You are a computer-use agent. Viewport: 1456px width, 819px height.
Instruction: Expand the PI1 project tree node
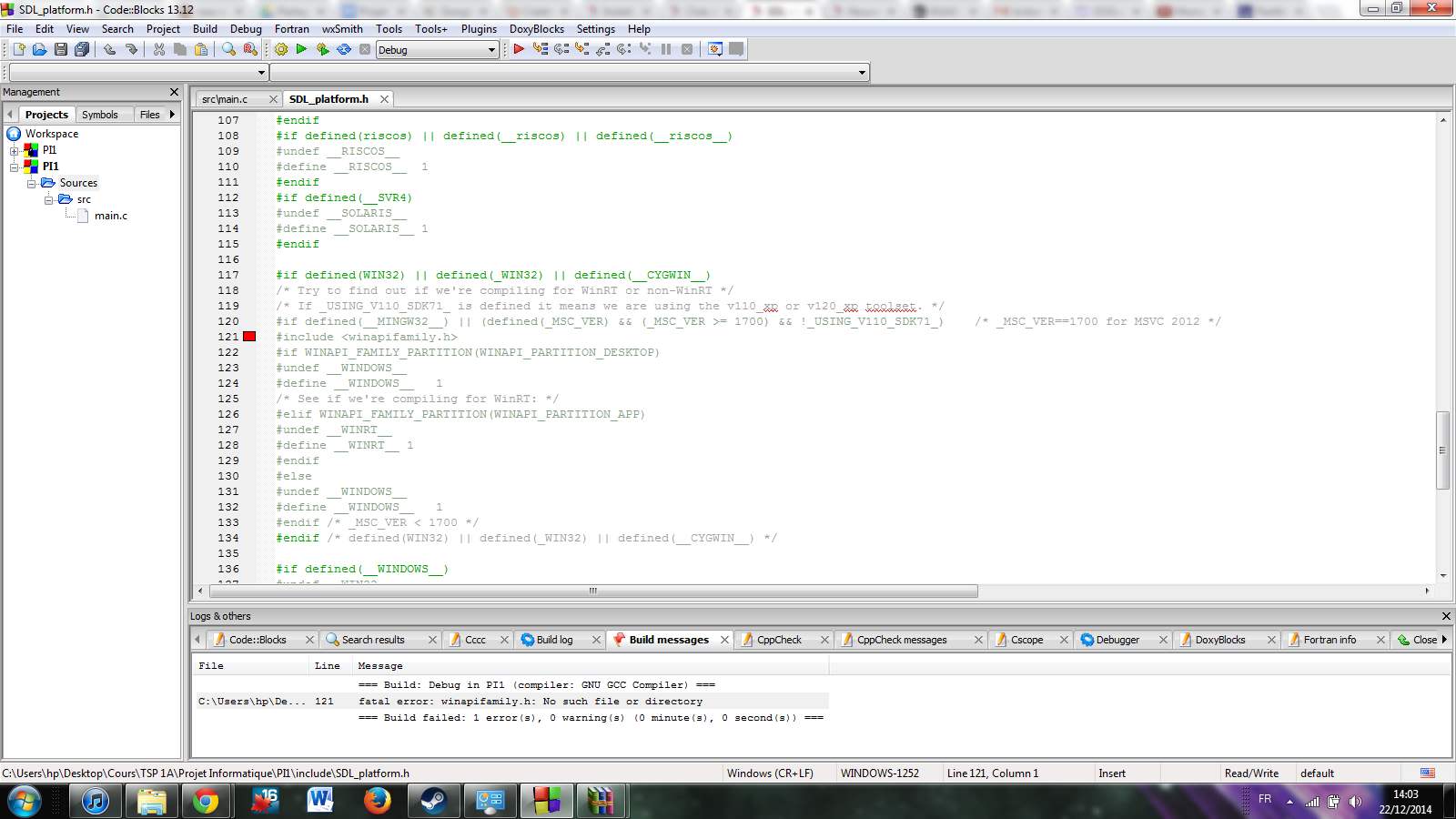[15, 150]
